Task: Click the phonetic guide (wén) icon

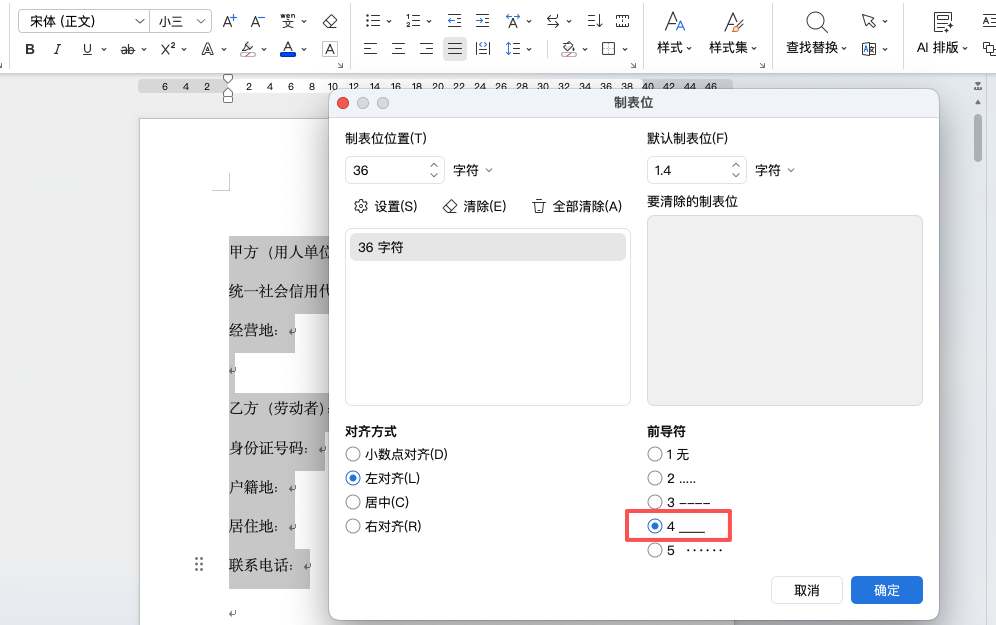Action: [288, 21]
